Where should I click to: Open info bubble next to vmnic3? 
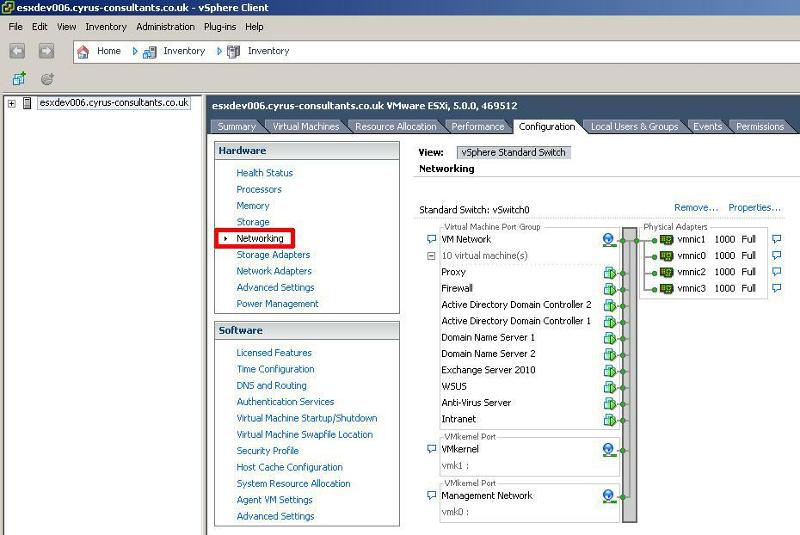coord(777,288)
